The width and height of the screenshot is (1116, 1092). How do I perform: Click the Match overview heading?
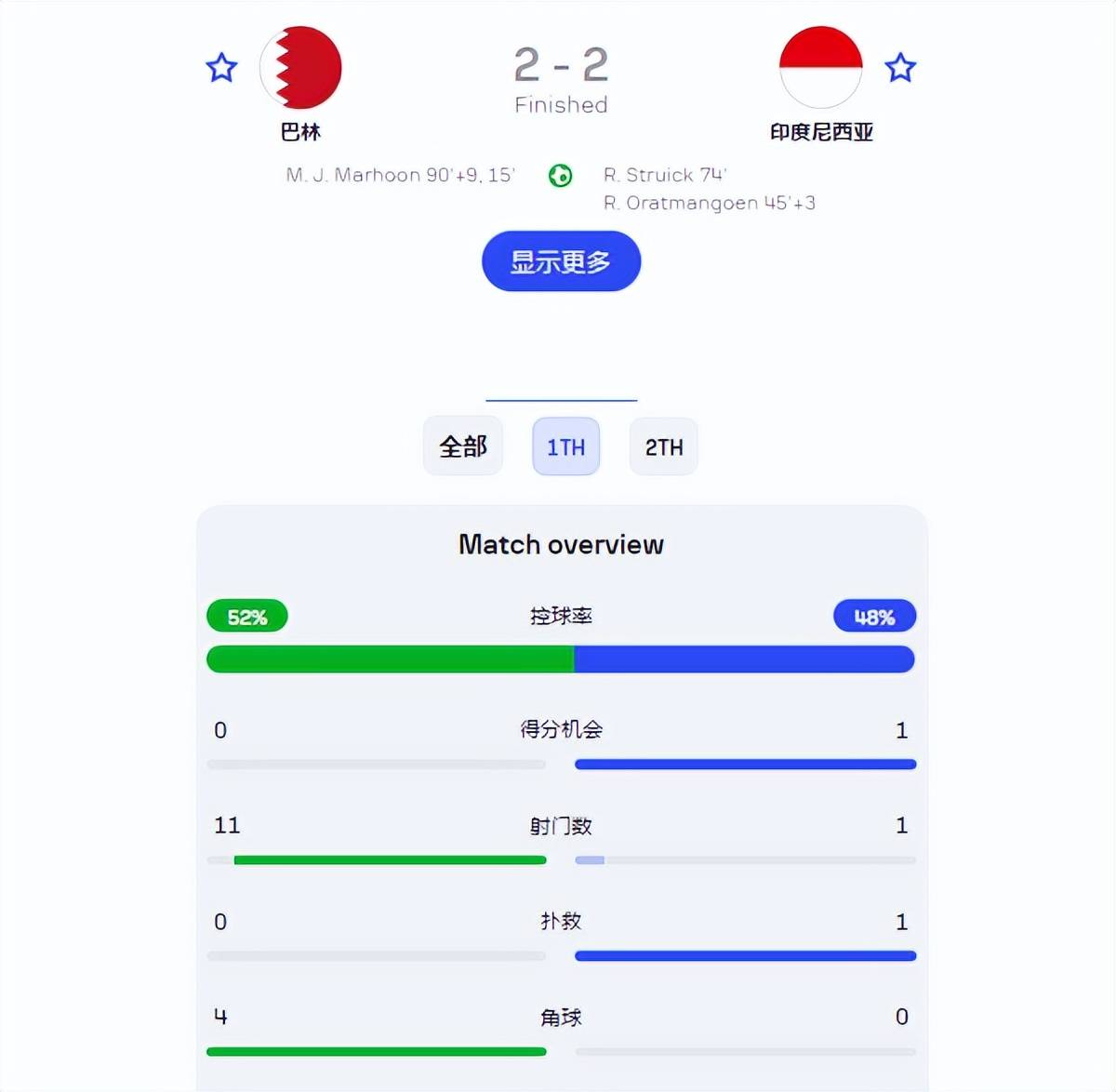pos(561,544)
